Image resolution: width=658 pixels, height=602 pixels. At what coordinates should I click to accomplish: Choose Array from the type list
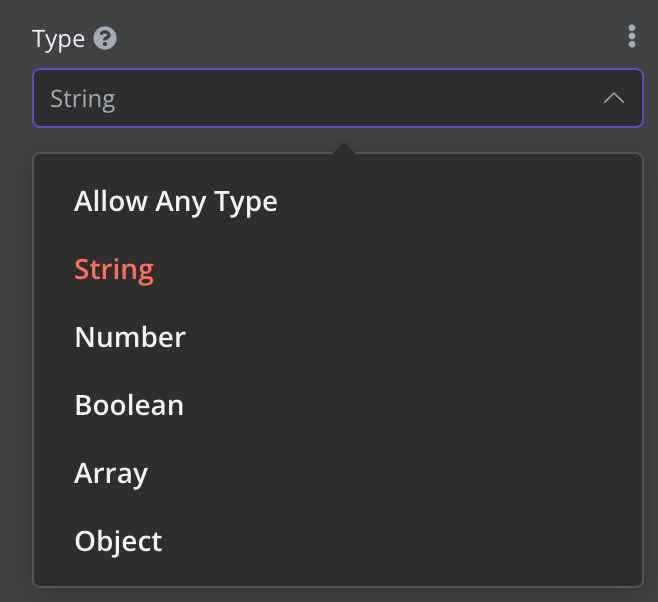[111, 473]
